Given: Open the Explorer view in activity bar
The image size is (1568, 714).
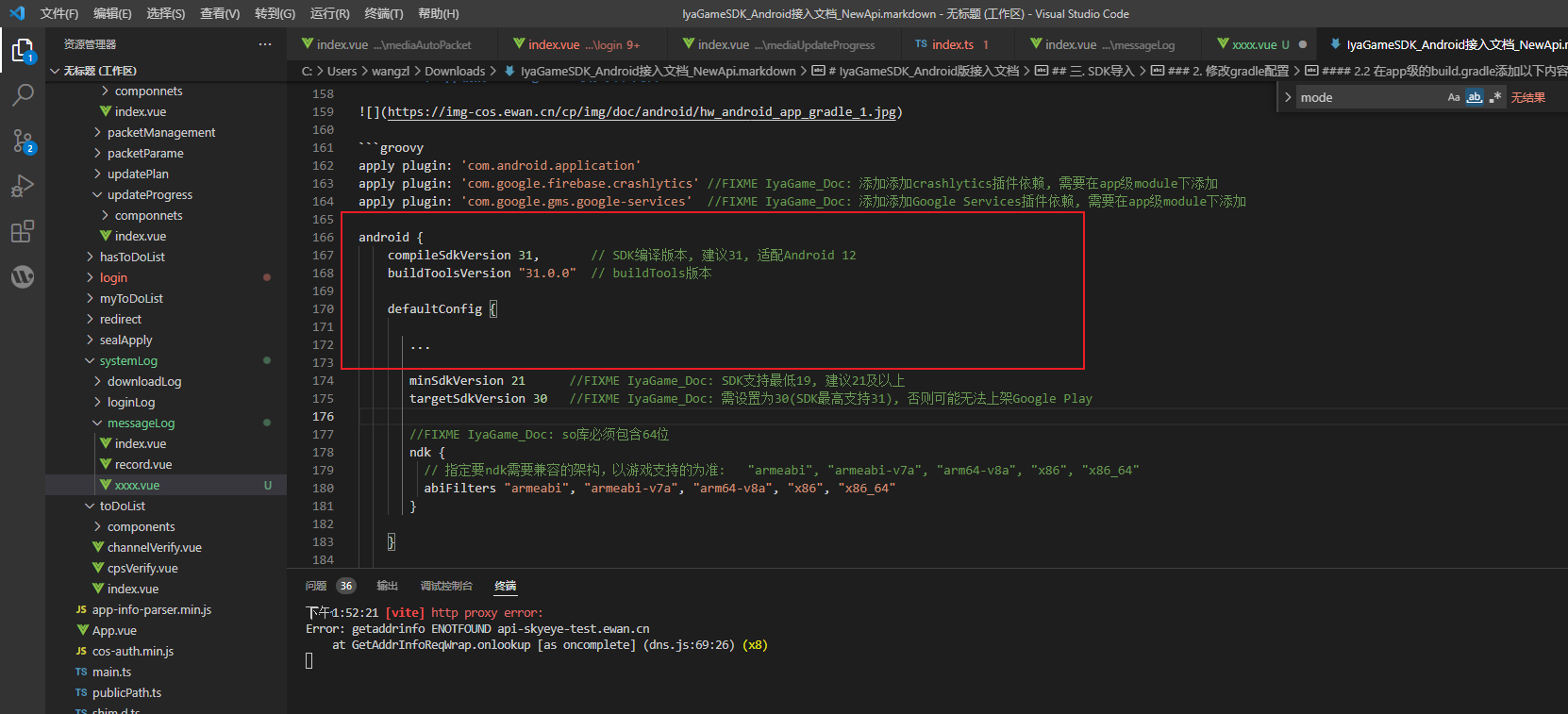Looking at the screenshot, I should [23, 50].
